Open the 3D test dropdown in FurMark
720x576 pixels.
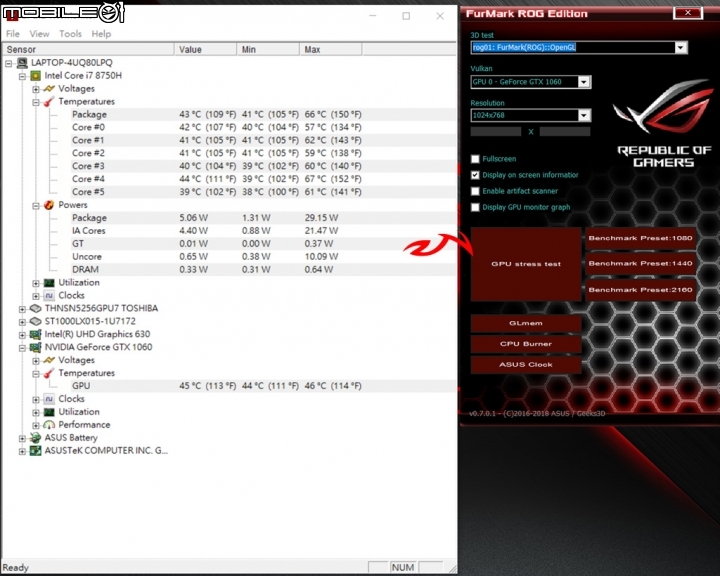coord(681,47)
